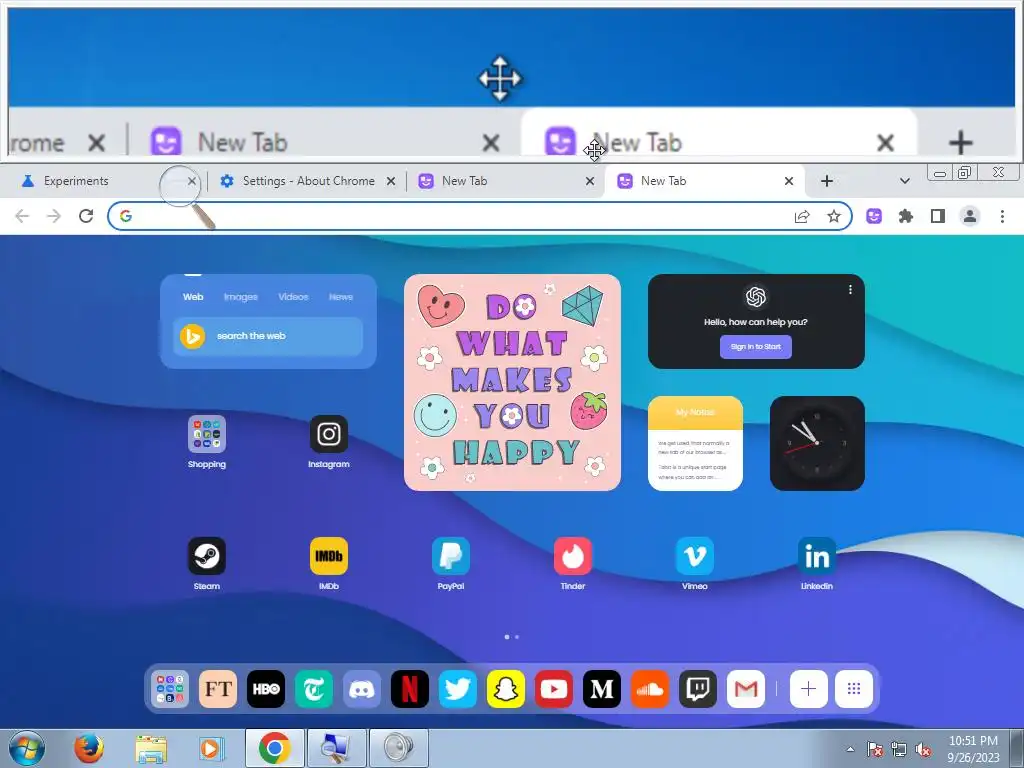Click the Do What Makes You Happy image
This screenshot has width=1024, height=768.
512,382
